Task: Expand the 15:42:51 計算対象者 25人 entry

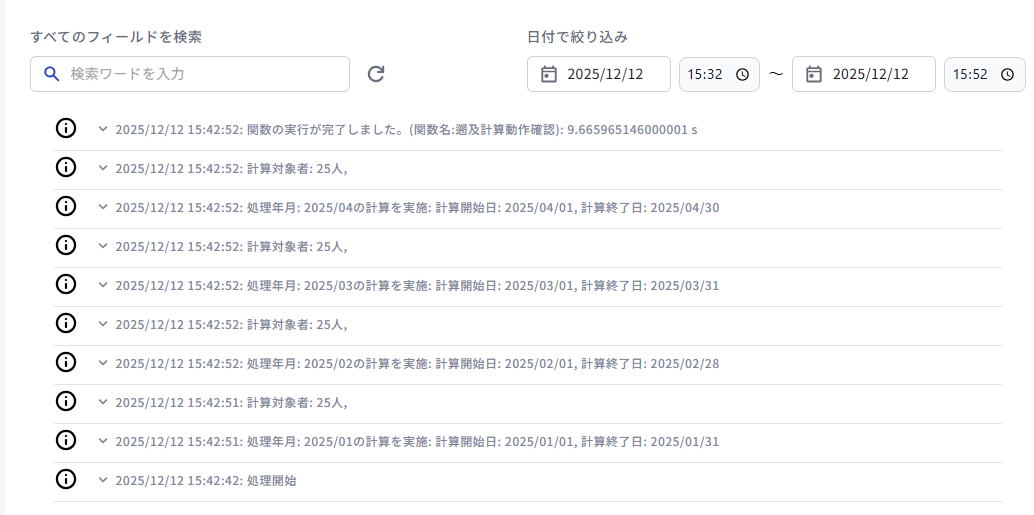Action: click(x=102, y=402)
